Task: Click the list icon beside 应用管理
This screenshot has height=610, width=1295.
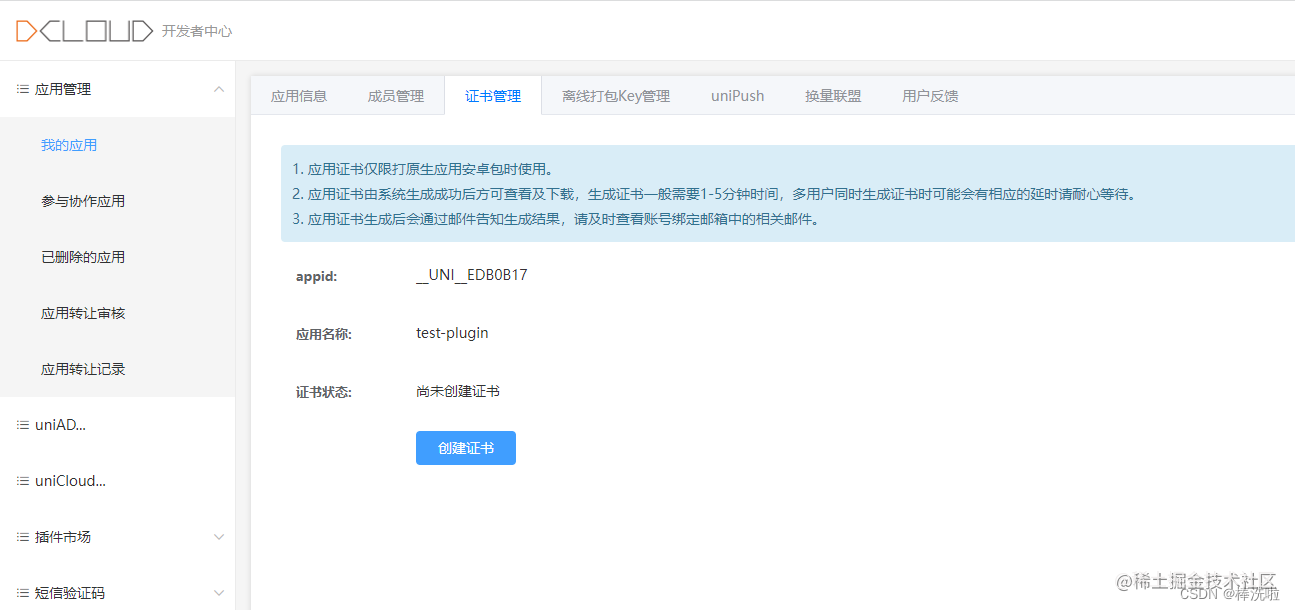Action: (x=21, y=88)
